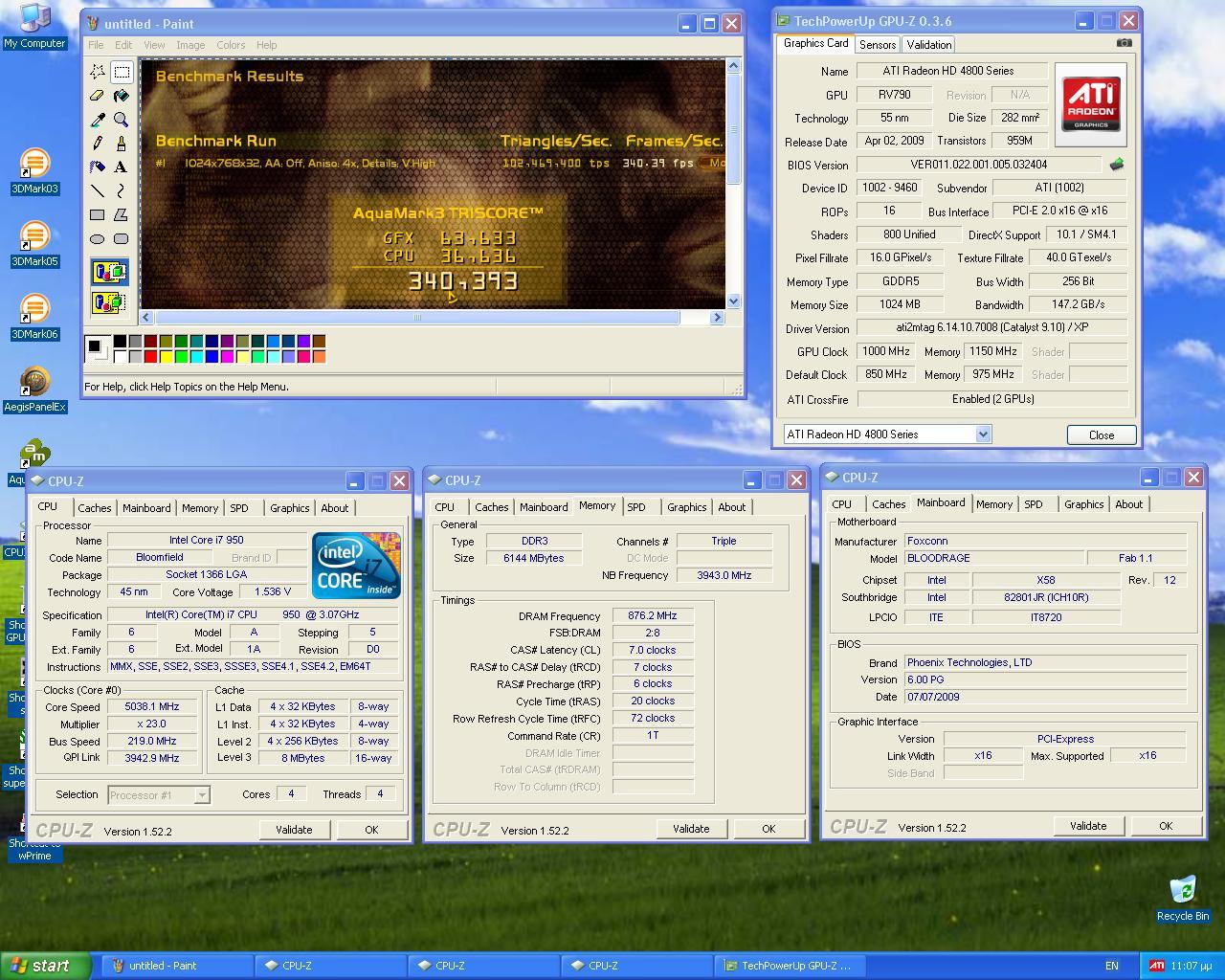This screenshot has width=1225, height=980.
Task: Click the EN language indicator in taskbar
Action: [x=1112, y=966]
